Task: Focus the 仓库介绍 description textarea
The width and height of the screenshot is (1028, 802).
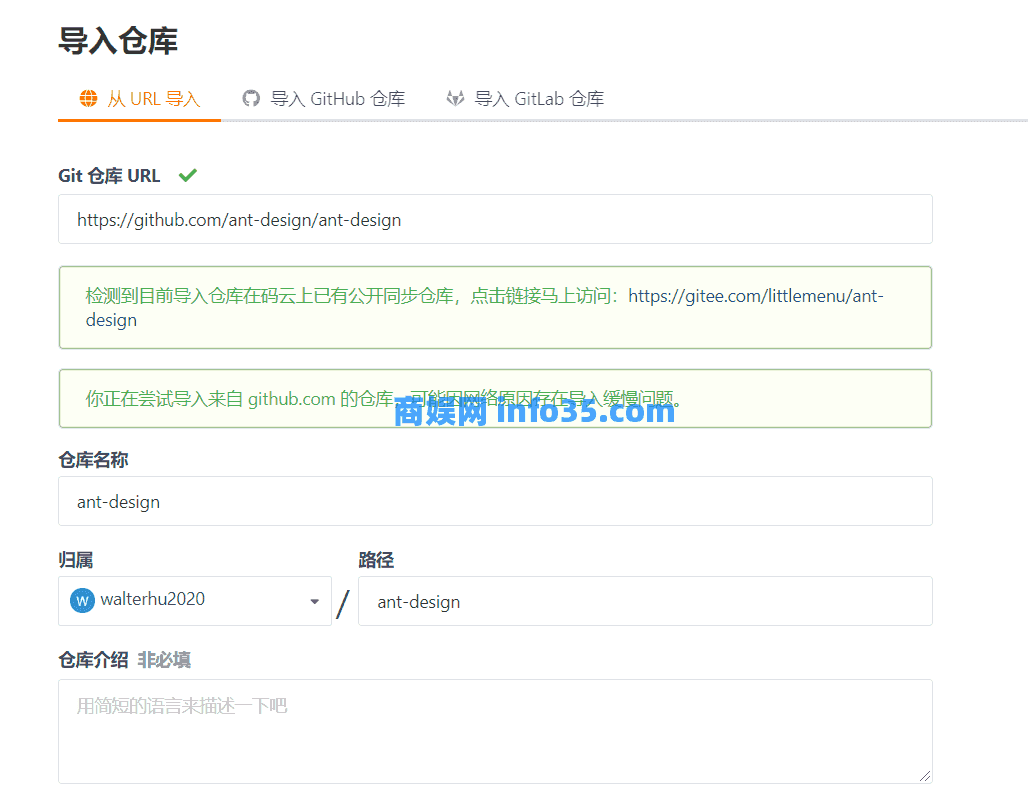Action: click(495, 731)
